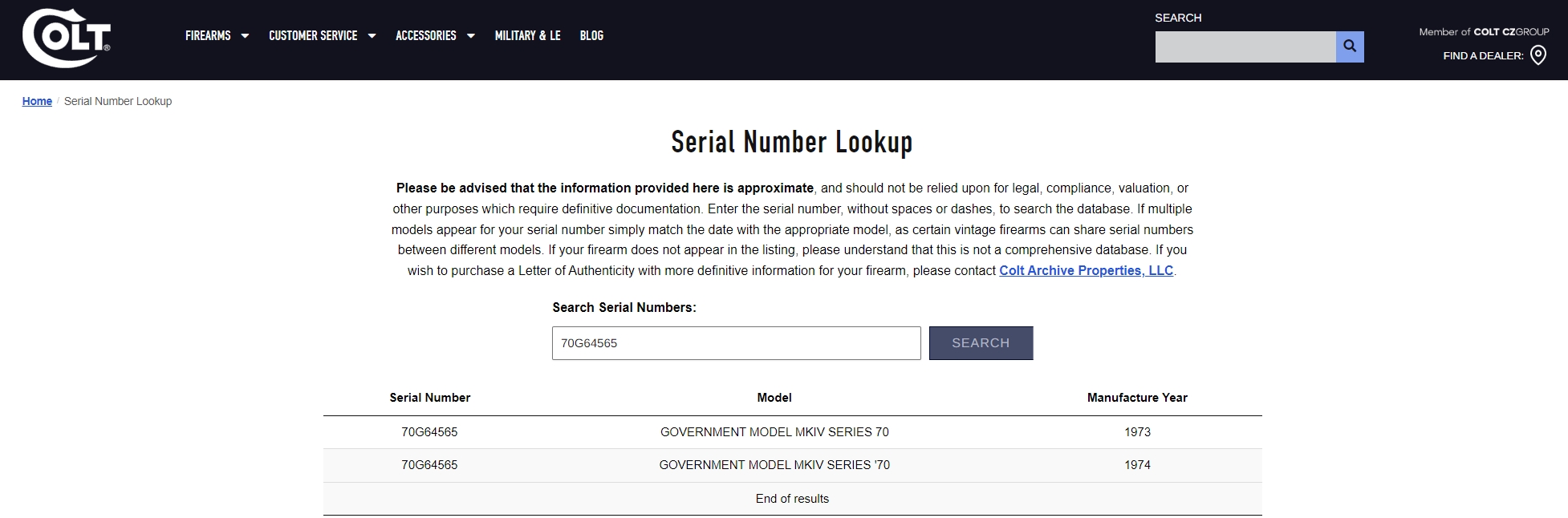Viewport: 1568px width, 518px height.
Task: Click the Find a Dealer location pin
Action: tap(1538, 55)
